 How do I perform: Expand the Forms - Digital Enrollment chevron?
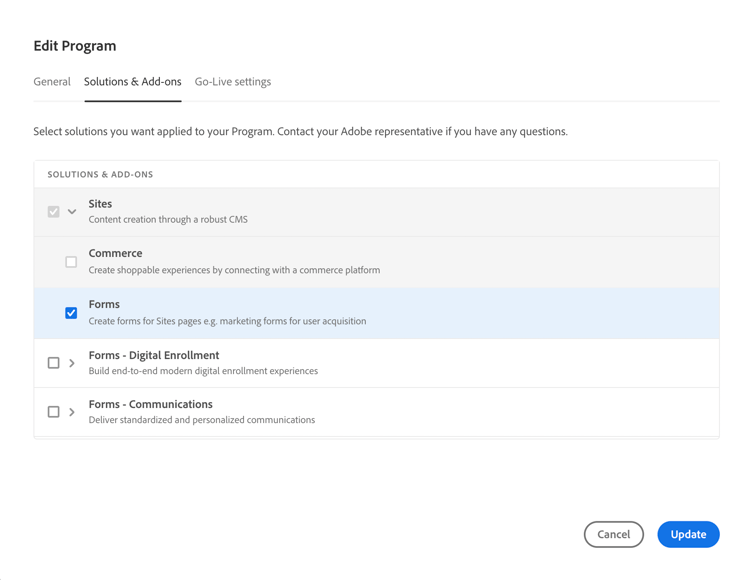click(x=72, y=363)
